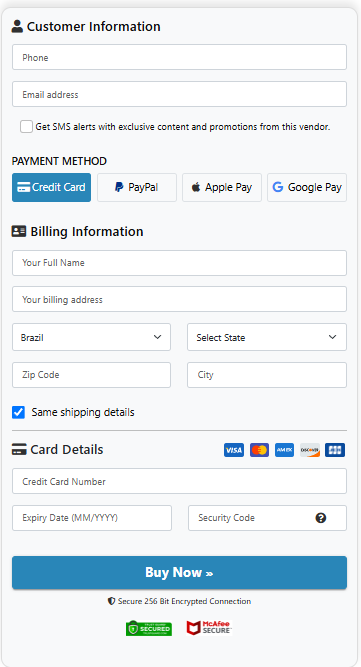Click the green Secured trust badge
Image resolution: width=361 pixels, height=667 pixels.
click(149, 628)
